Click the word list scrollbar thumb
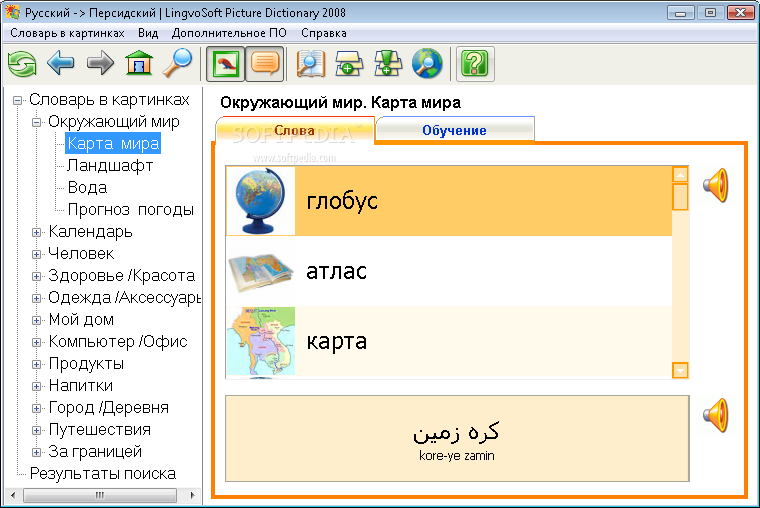 [x=681, y=196]
